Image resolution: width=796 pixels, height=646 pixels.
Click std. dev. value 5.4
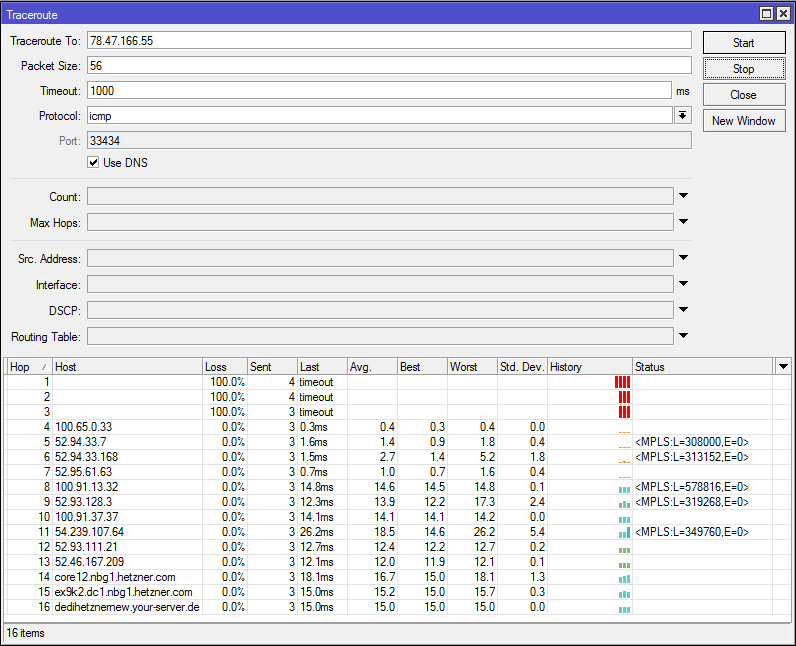click(x=537, y=531)
